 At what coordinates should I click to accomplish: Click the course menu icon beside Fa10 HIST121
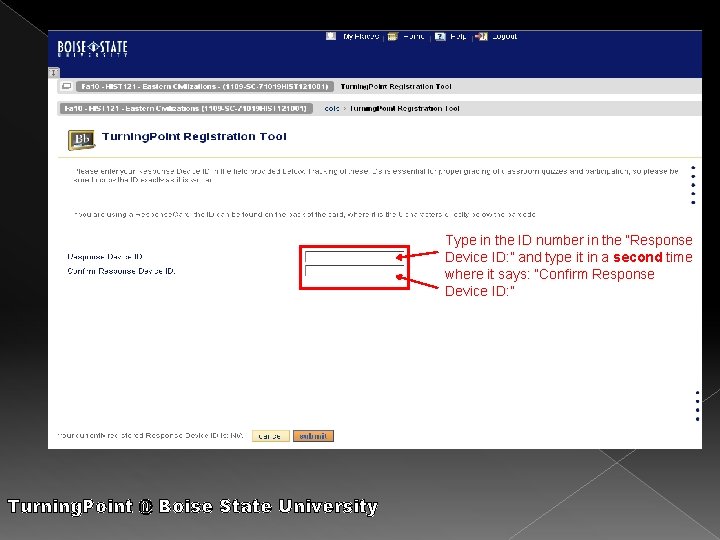(x=67, y=86)
